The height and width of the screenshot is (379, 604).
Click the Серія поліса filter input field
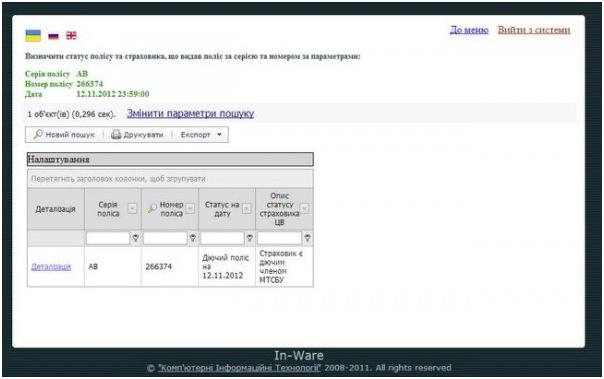tap(108, 238)
